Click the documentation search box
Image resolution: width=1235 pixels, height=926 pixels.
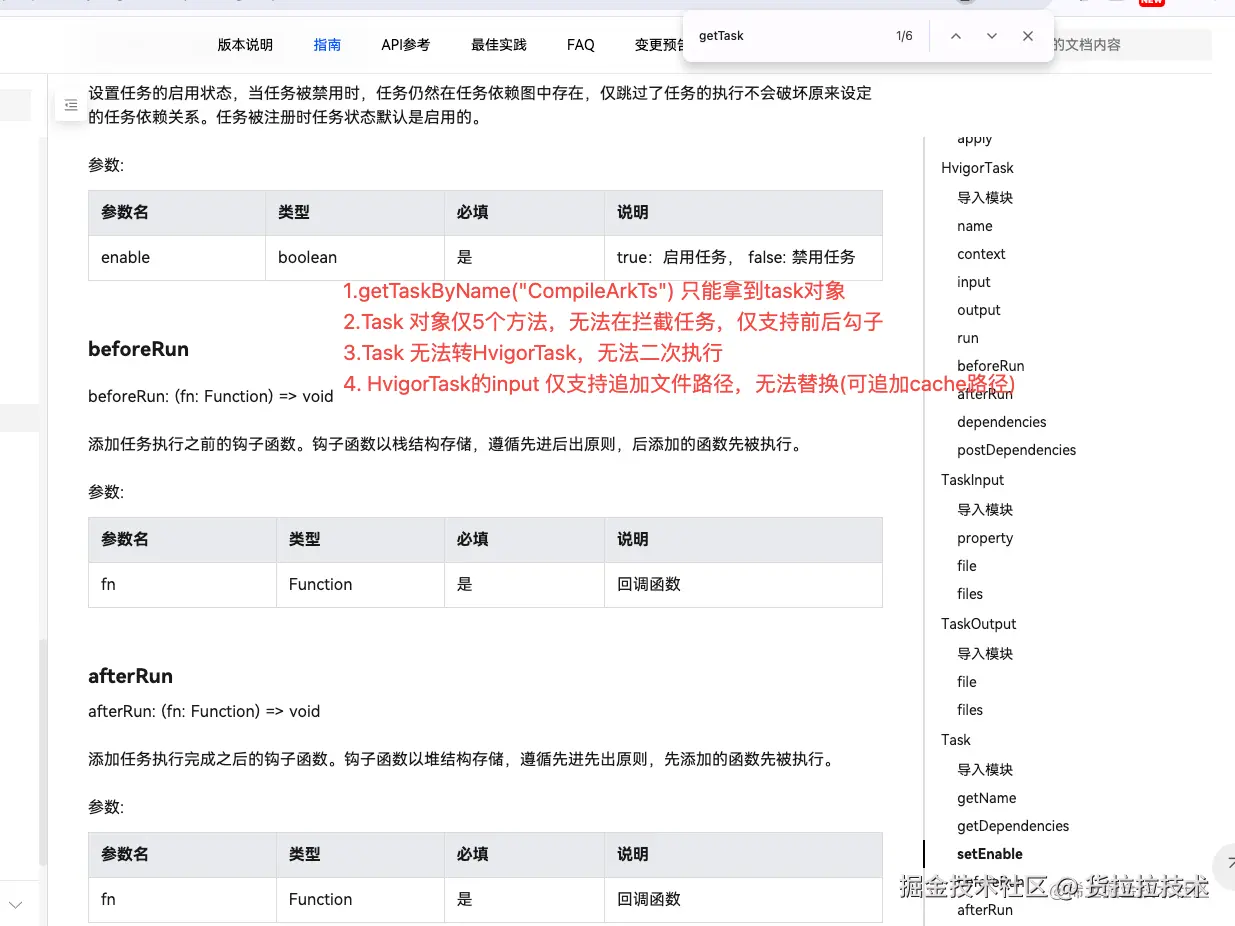1130,45
